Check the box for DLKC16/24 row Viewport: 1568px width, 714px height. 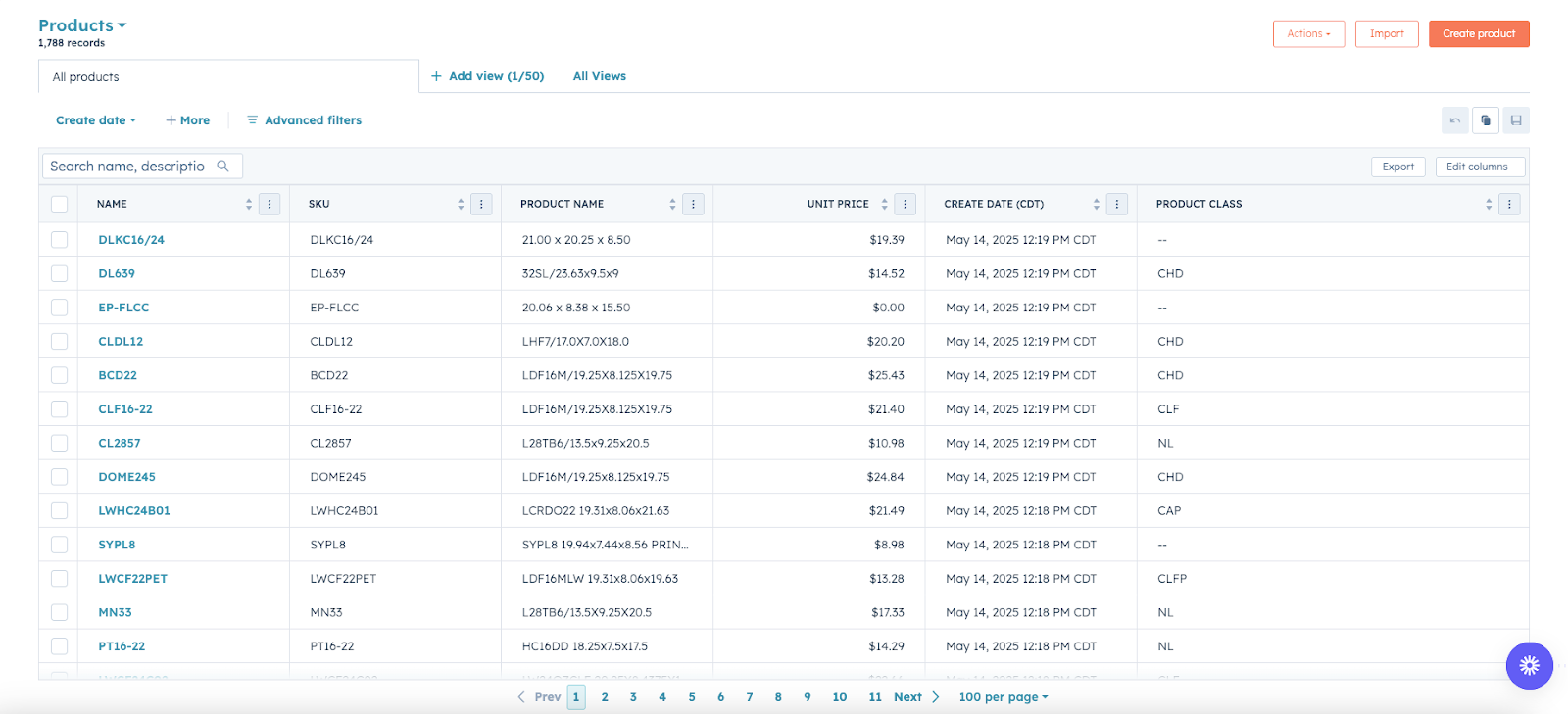(60, 240)
